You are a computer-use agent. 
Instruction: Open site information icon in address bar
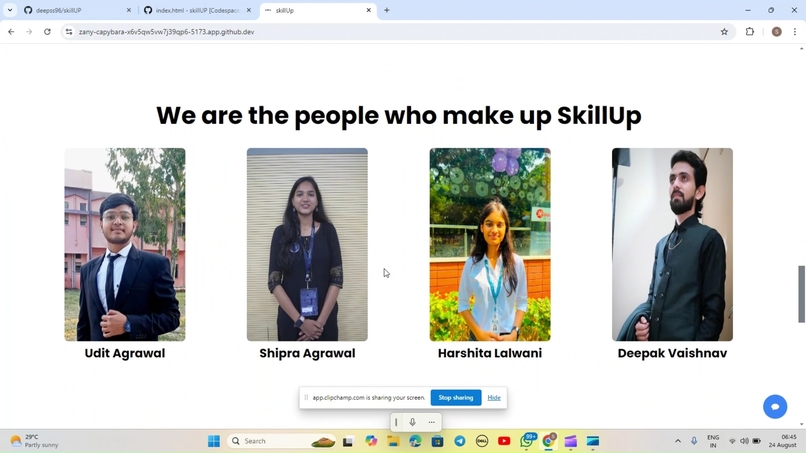tap(69, 32)
